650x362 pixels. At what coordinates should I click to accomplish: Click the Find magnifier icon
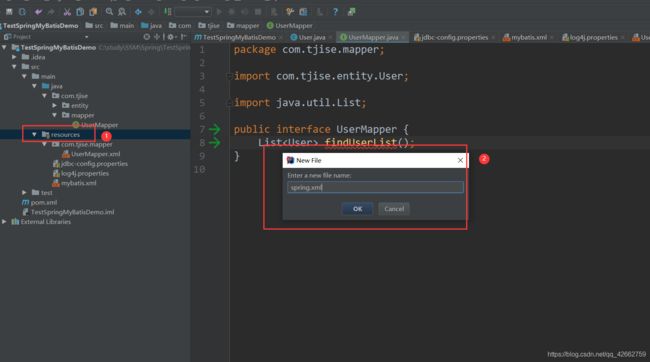109,12
